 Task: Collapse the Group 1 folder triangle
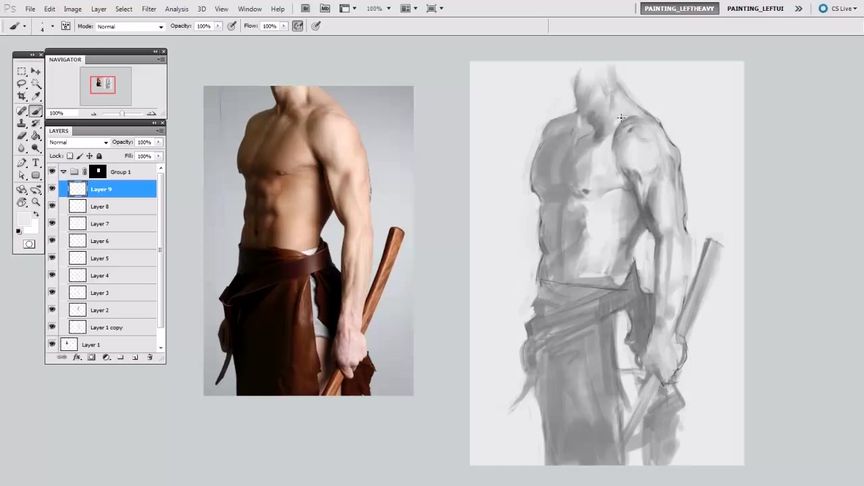[x=63, y=172]
